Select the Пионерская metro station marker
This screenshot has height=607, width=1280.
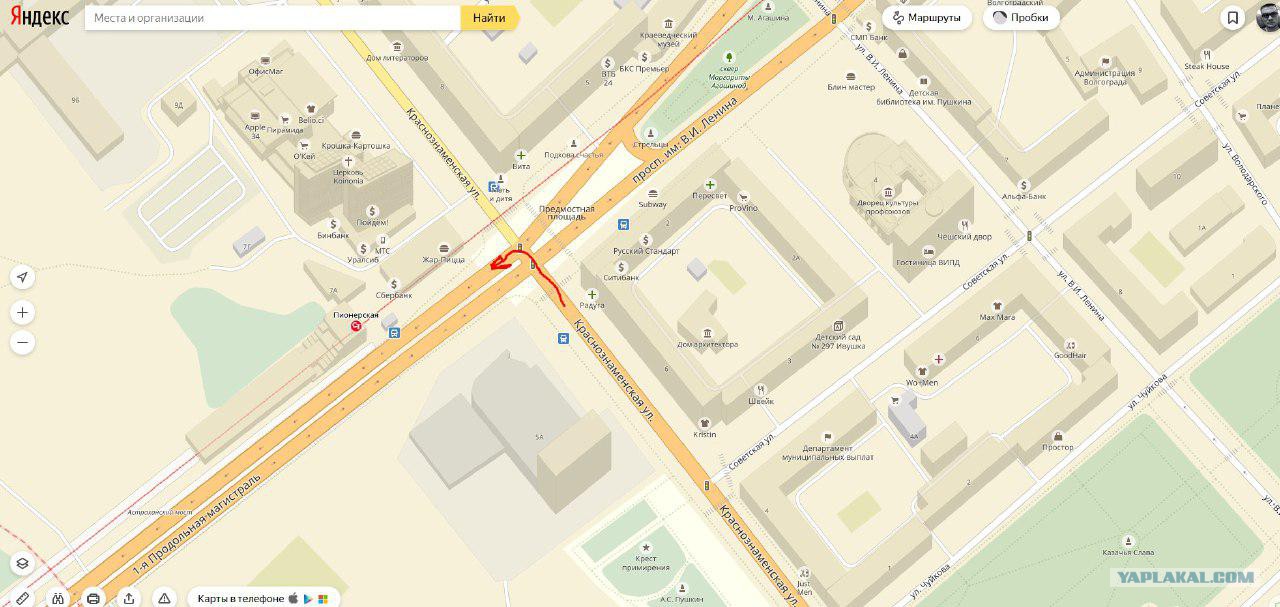point(356,326)
